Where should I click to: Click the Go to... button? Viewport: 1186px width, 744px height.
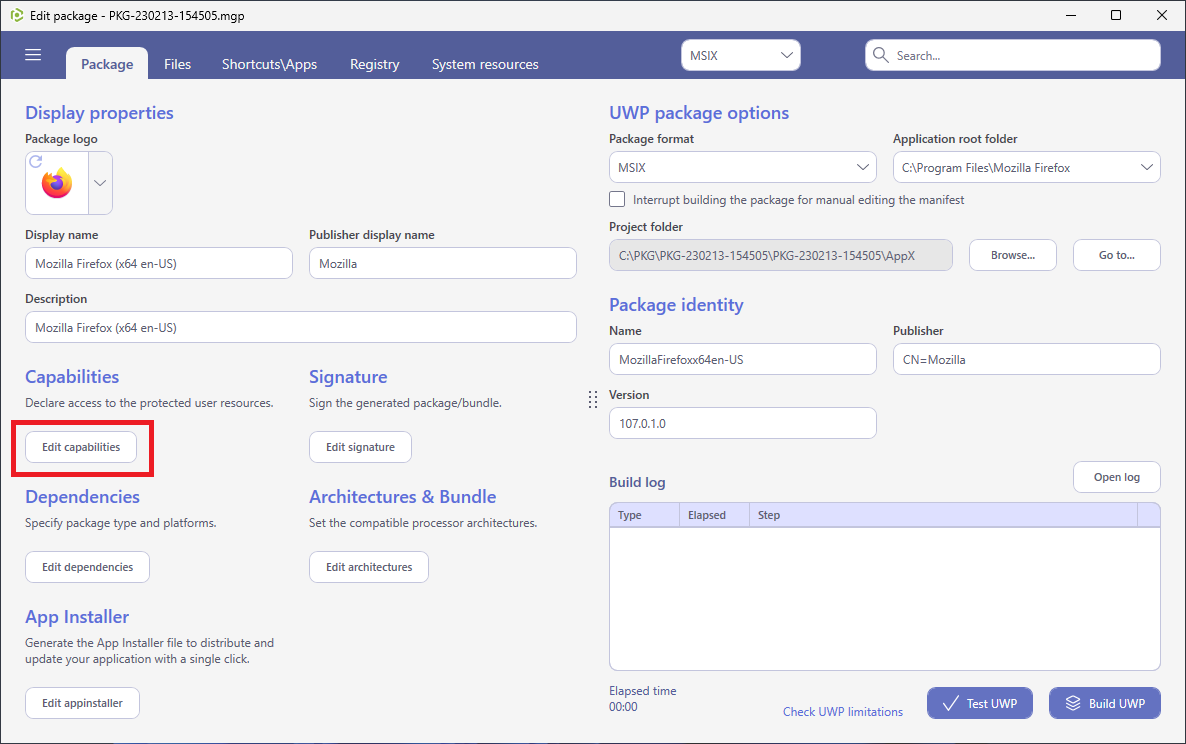pyautogui.click(x=1116, y=256)
